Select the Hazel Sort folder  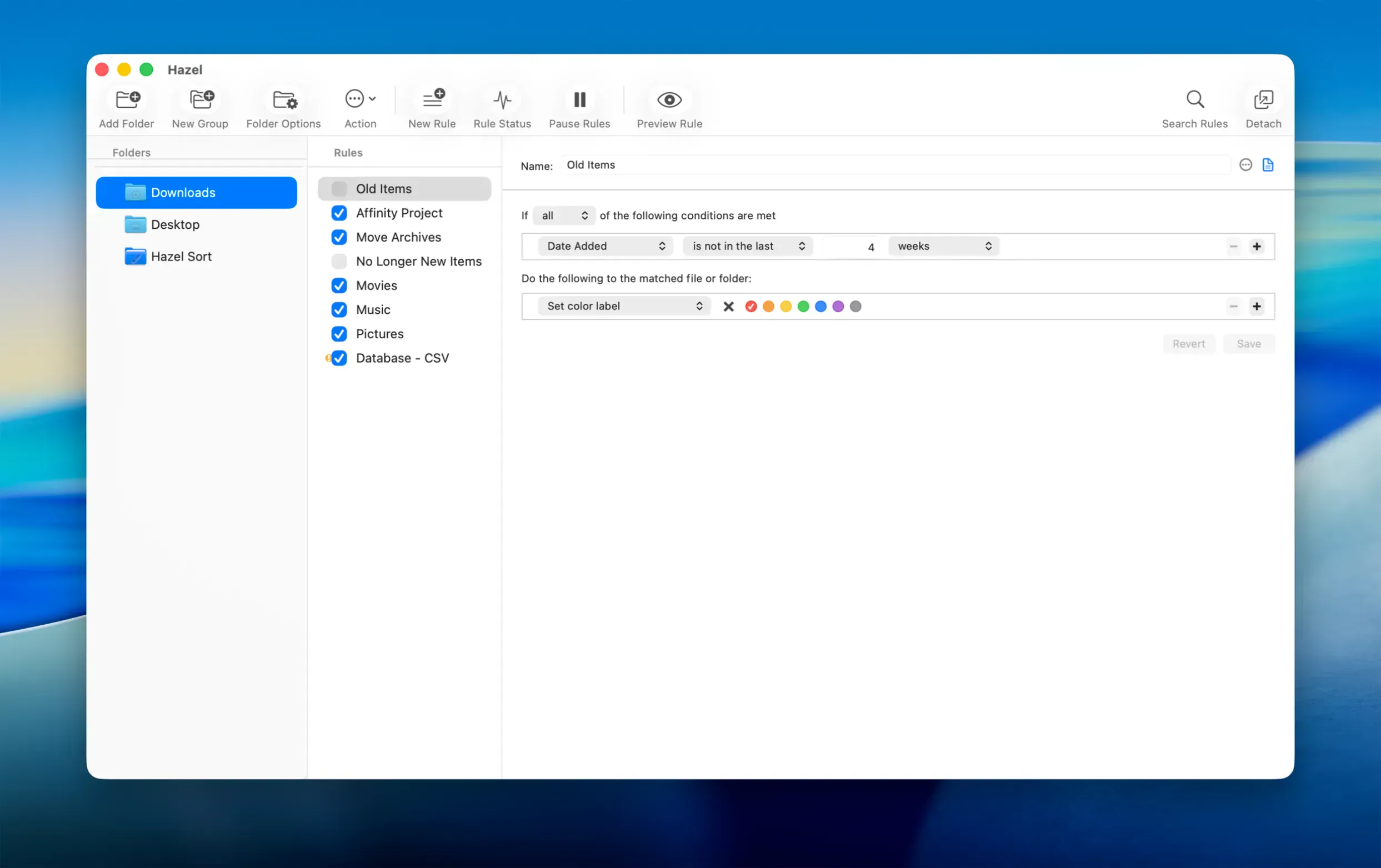coord(196,257)
